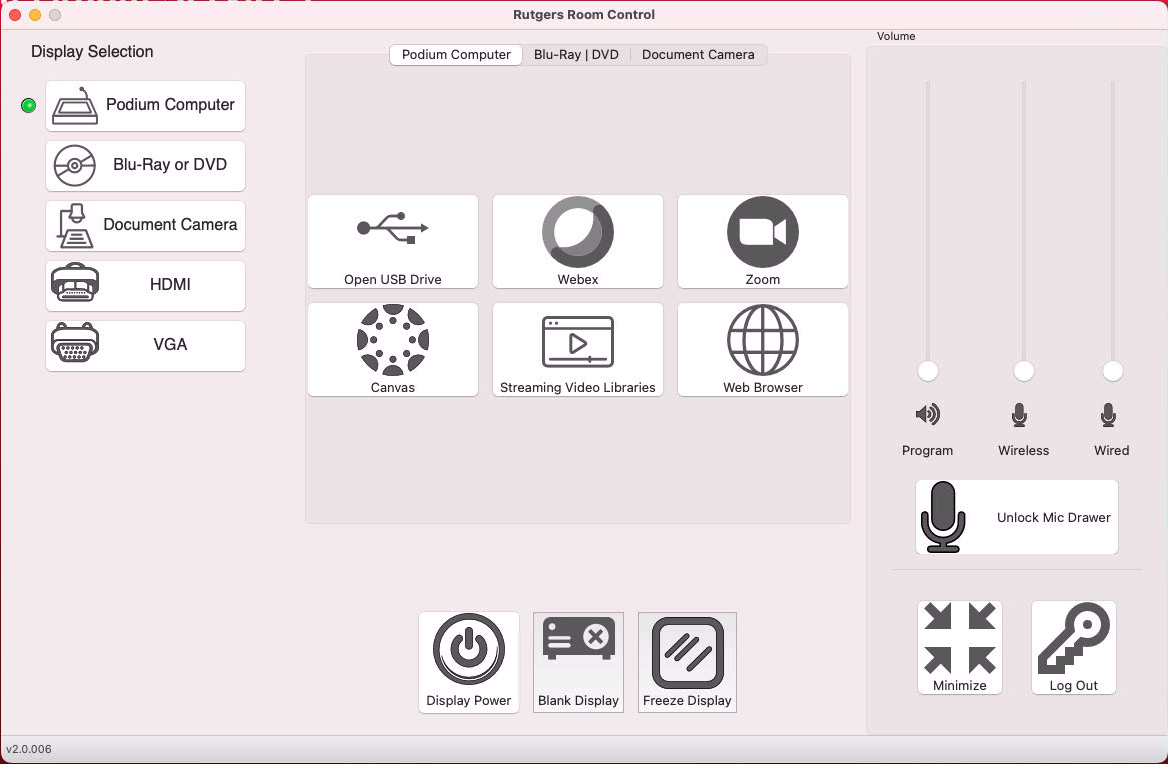Screen dimensions: 1168x764
Task: Switch to the Document Camera tab
Action: click(x=698, y=55)
